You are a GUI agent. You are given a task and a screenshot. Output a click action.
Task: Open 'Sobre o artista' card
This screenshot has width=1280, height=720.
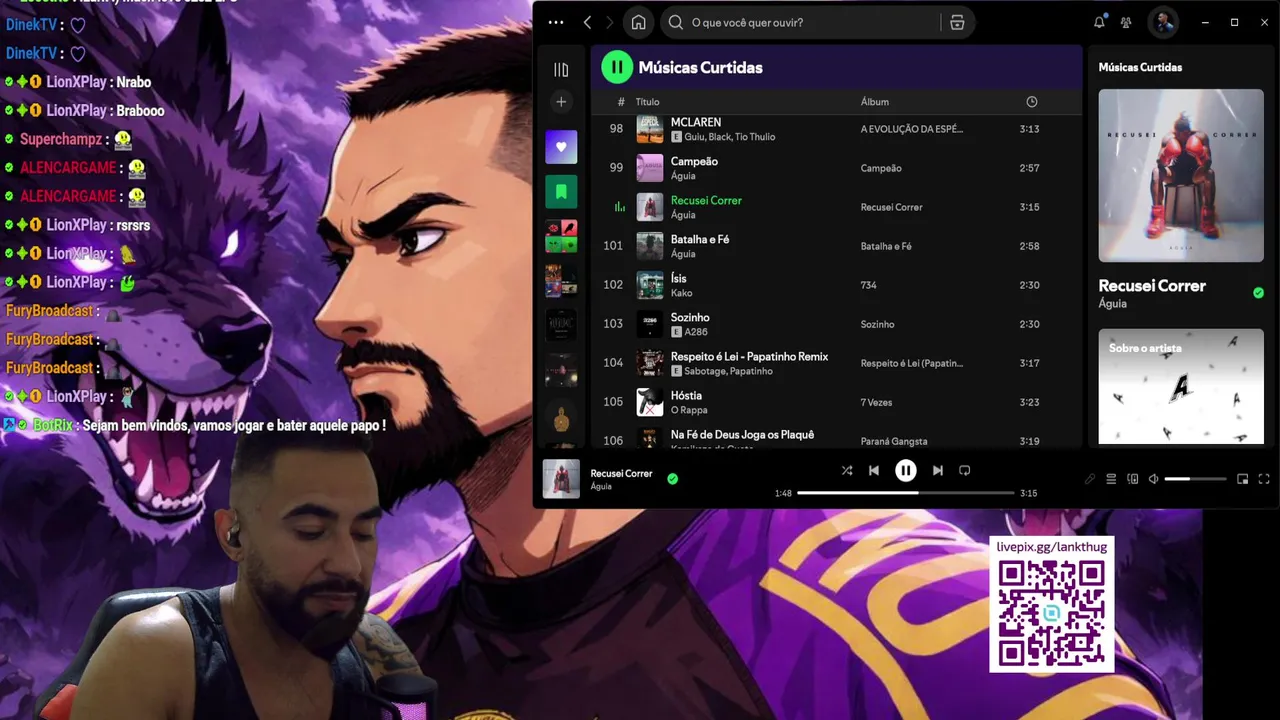point(1181,386)
